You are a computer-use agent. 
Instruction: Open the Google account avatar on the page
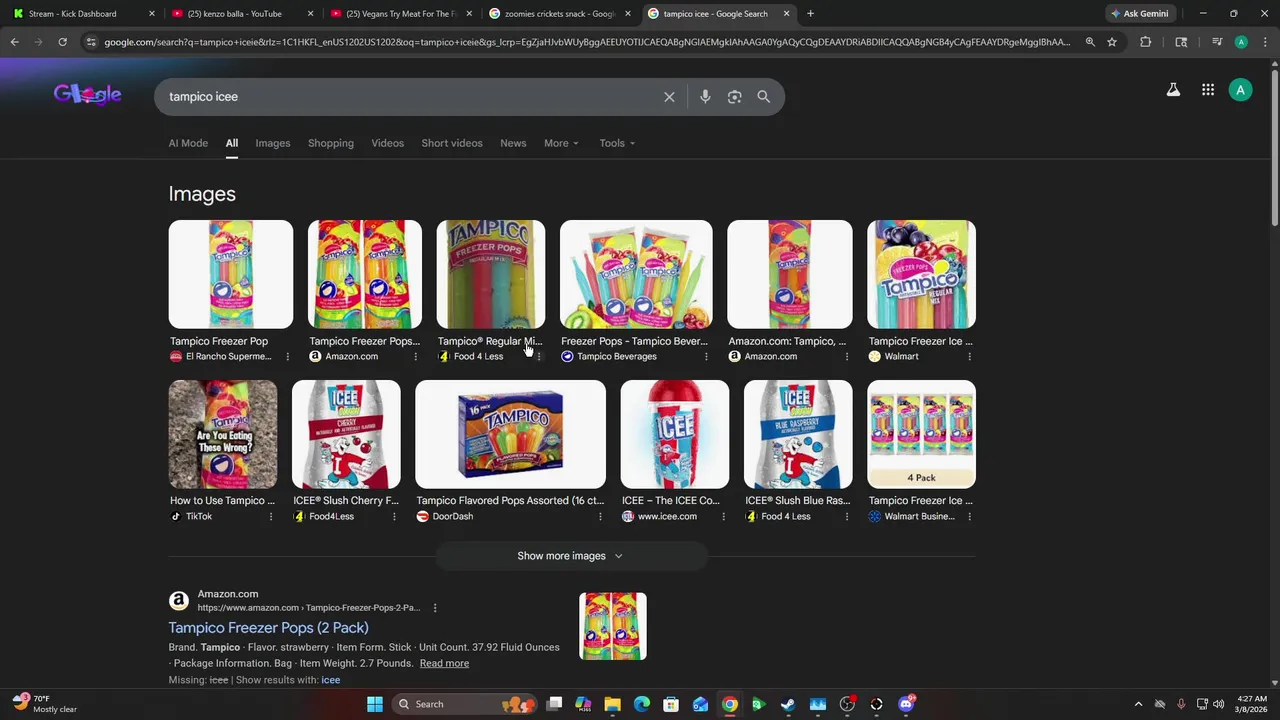(1241, 90)
